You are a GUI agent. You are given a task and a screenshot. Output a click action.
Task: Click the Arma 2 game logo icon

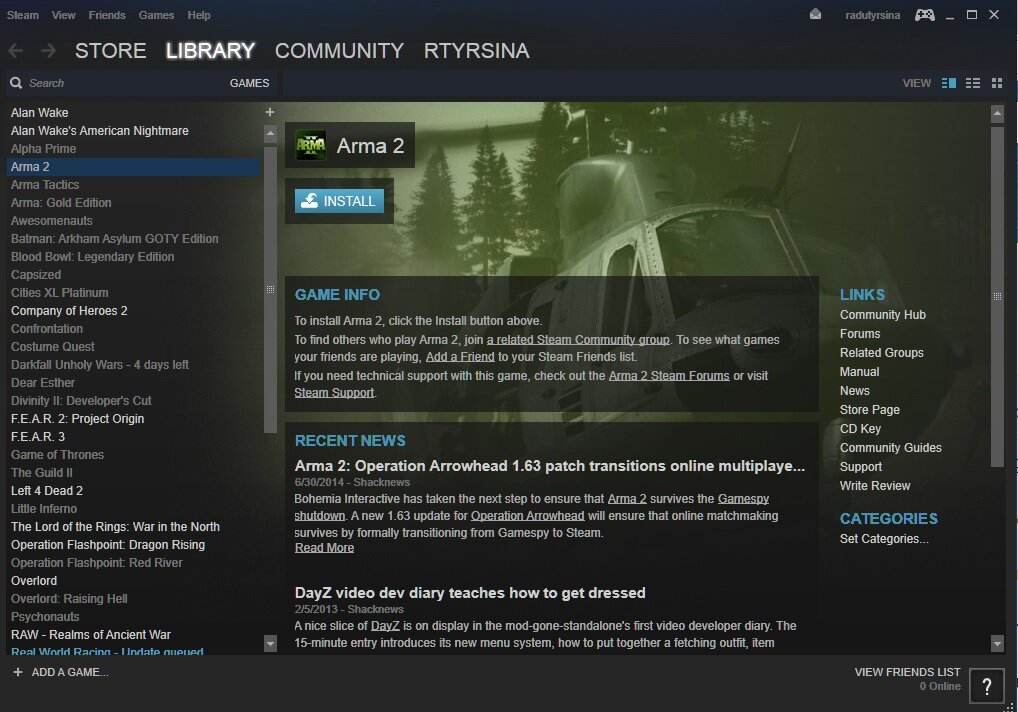pyautogui.click(x=311, y=145)
